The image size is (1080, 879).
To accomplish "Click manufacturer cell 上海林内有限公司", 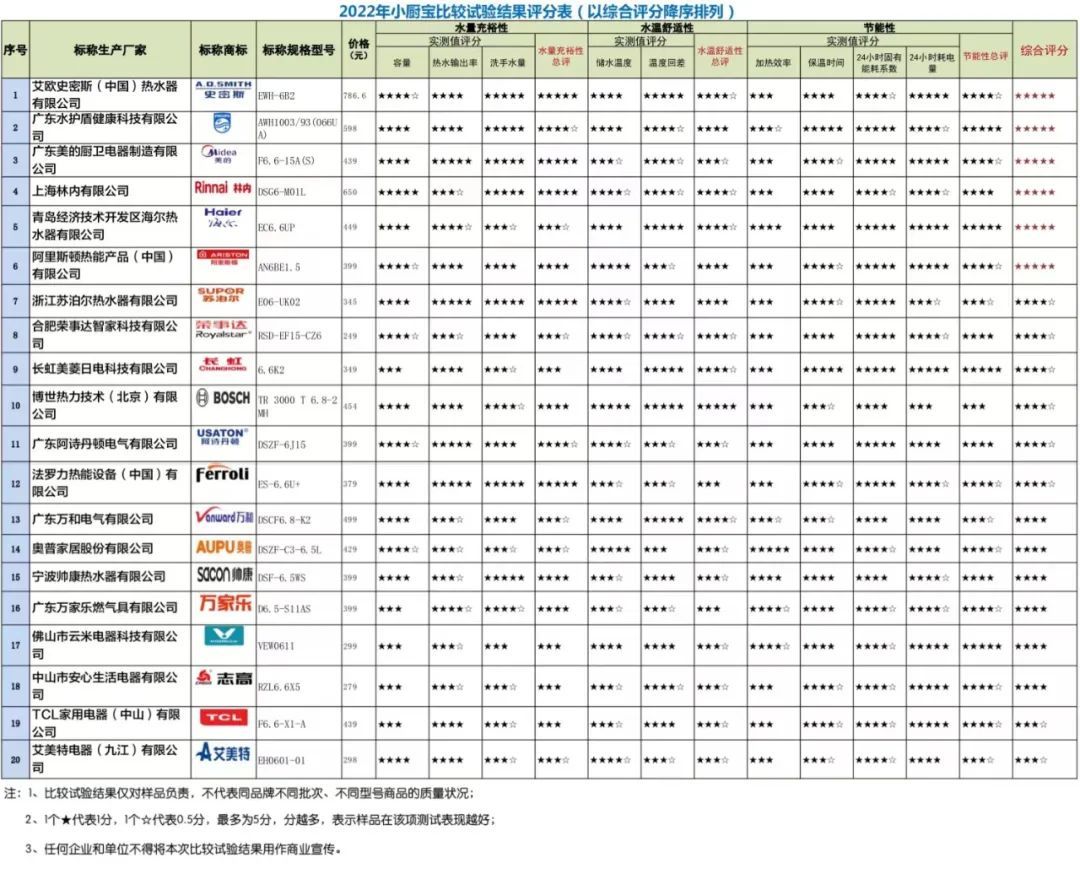I will click(81, 191).
